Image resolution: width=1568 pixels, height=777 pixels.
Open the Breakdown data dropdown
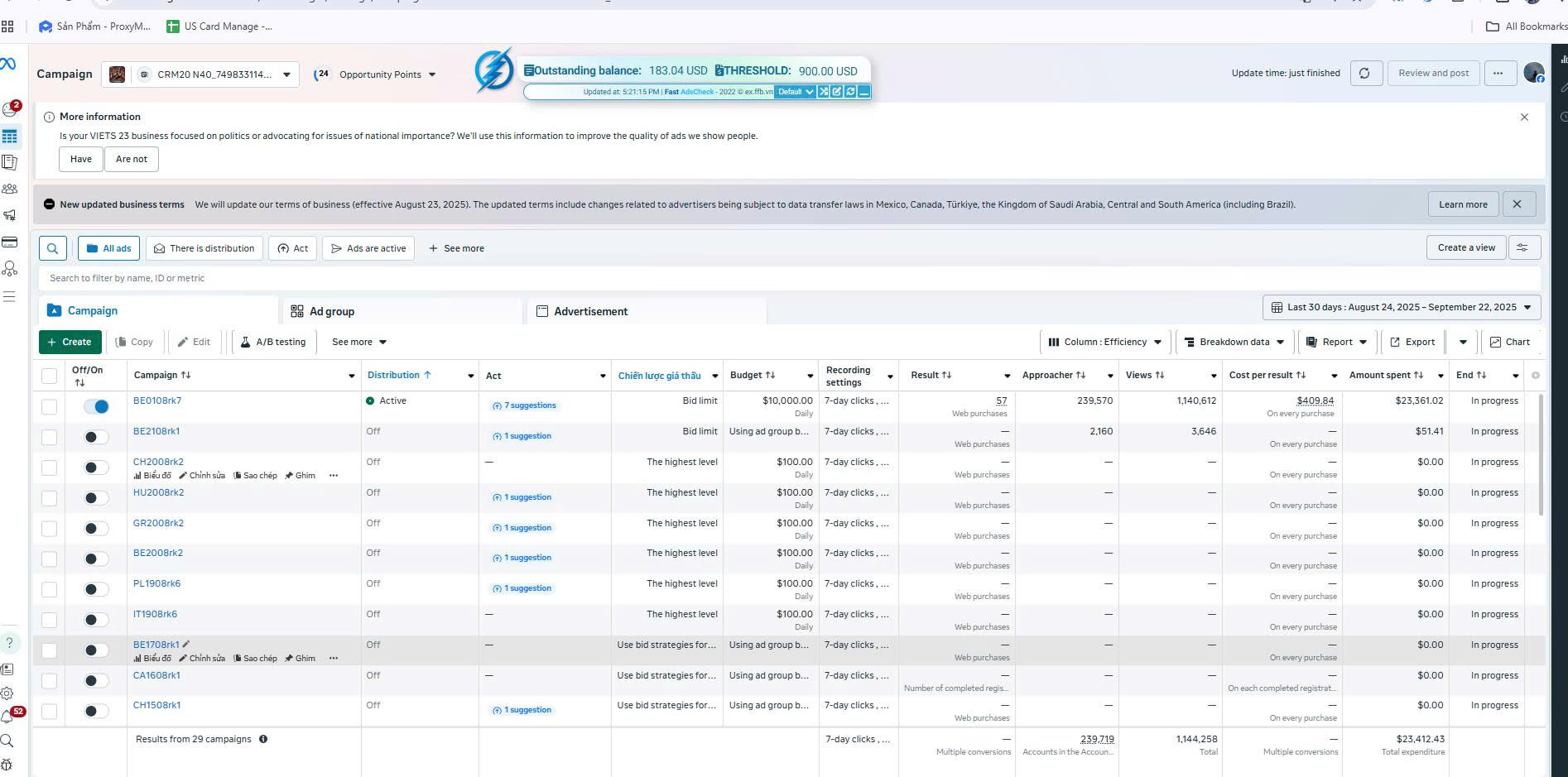1234,343
